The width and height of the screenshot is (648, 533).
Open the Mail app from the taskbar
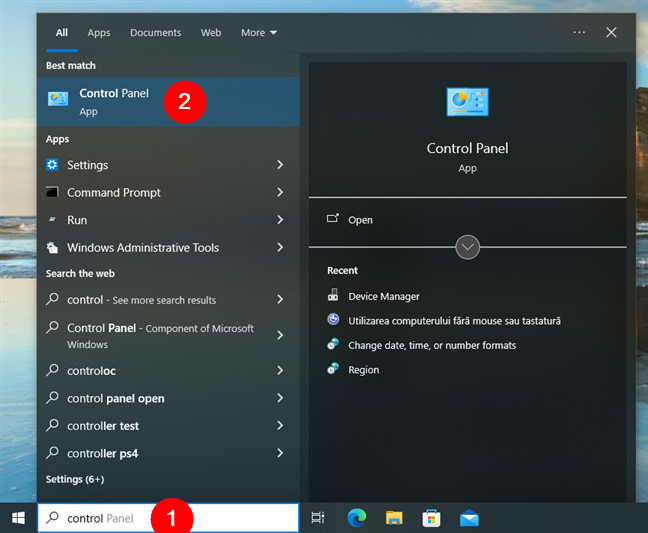pos(469,518)
